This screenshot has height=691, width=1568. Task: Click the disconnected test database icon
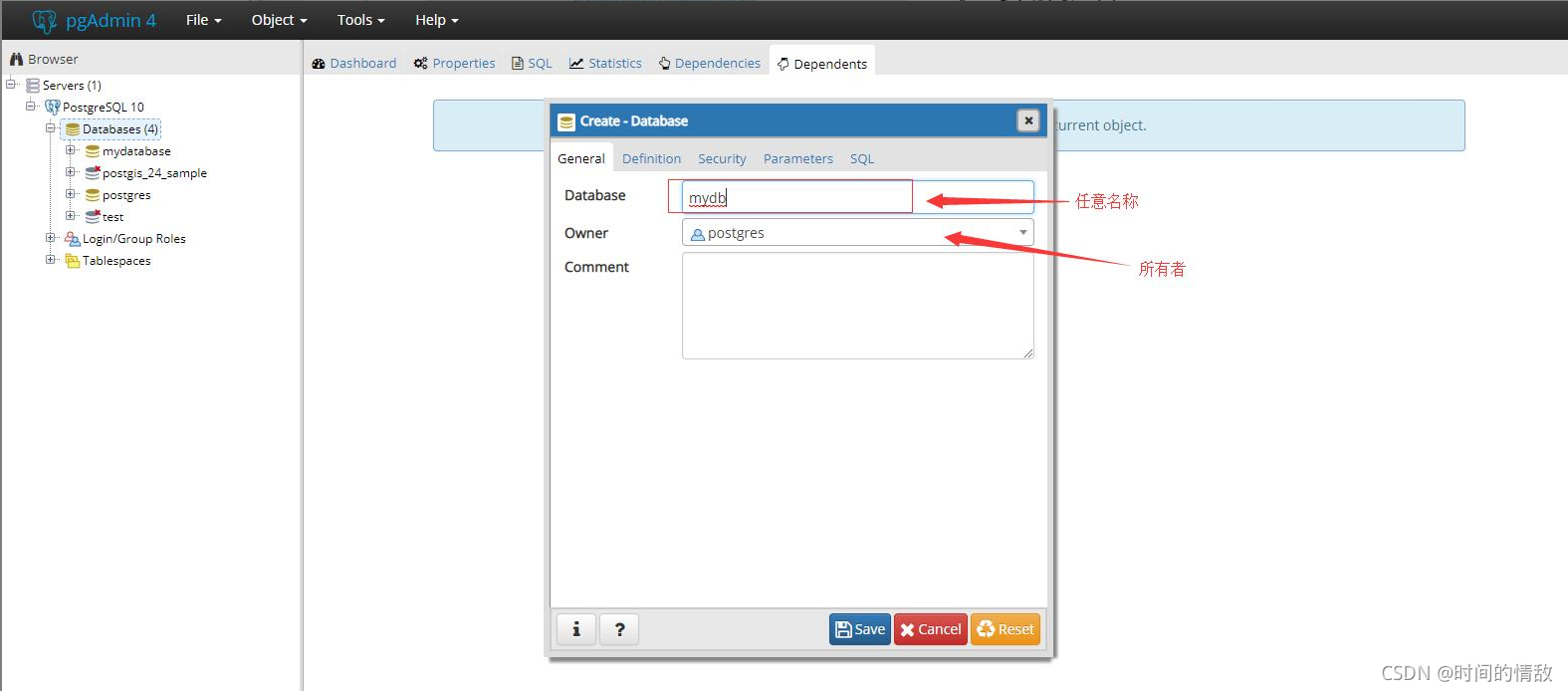tap(93, 216)
